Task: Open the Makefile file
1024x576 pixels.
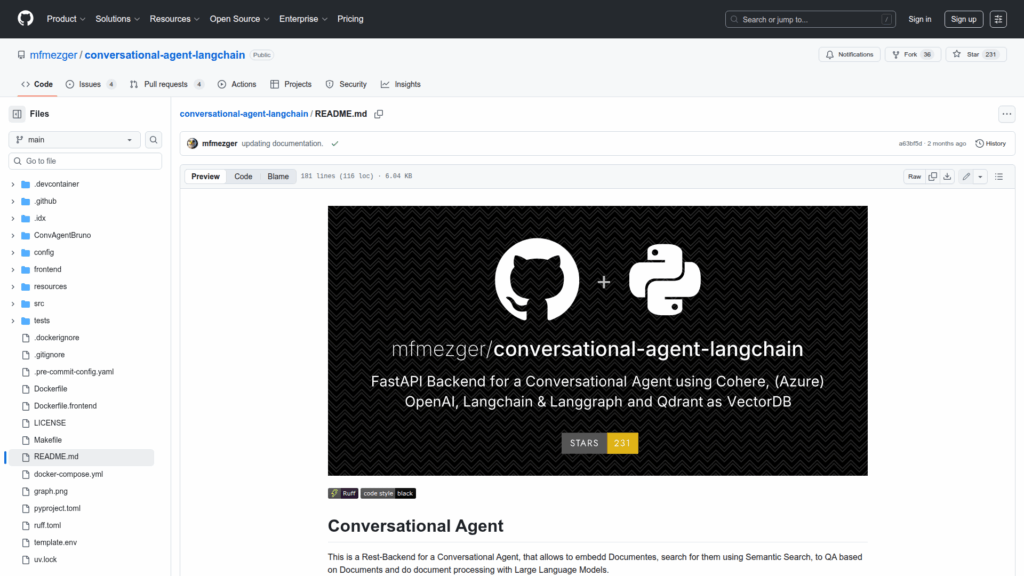Action: click(48, 440)
